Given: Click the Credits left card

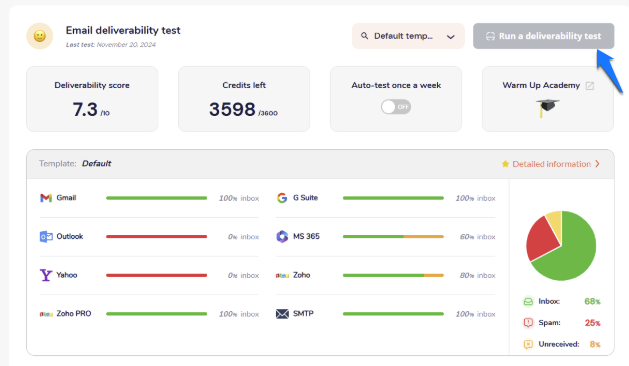Looking at the screenshot, I should [244, 99].
